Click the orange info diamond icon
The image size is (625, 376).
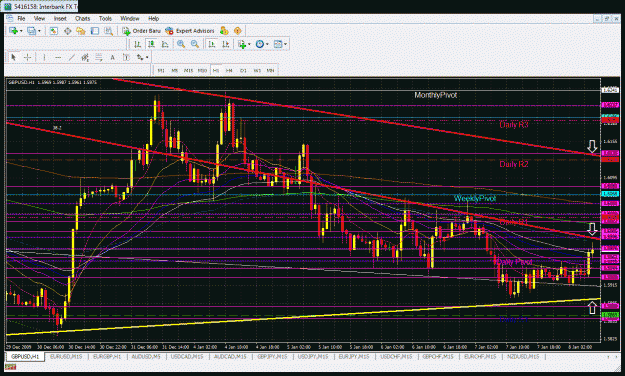point(238,31)
